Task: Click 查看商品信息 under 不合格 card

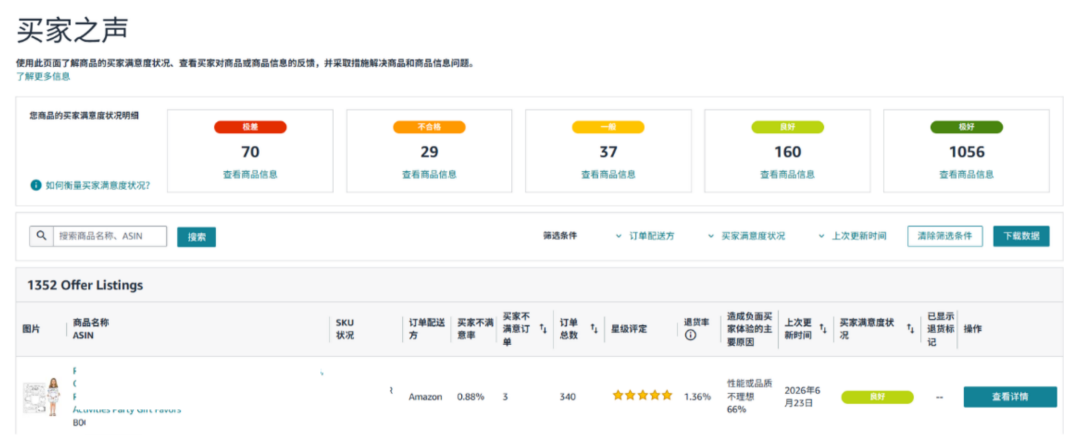Action: 429,175
